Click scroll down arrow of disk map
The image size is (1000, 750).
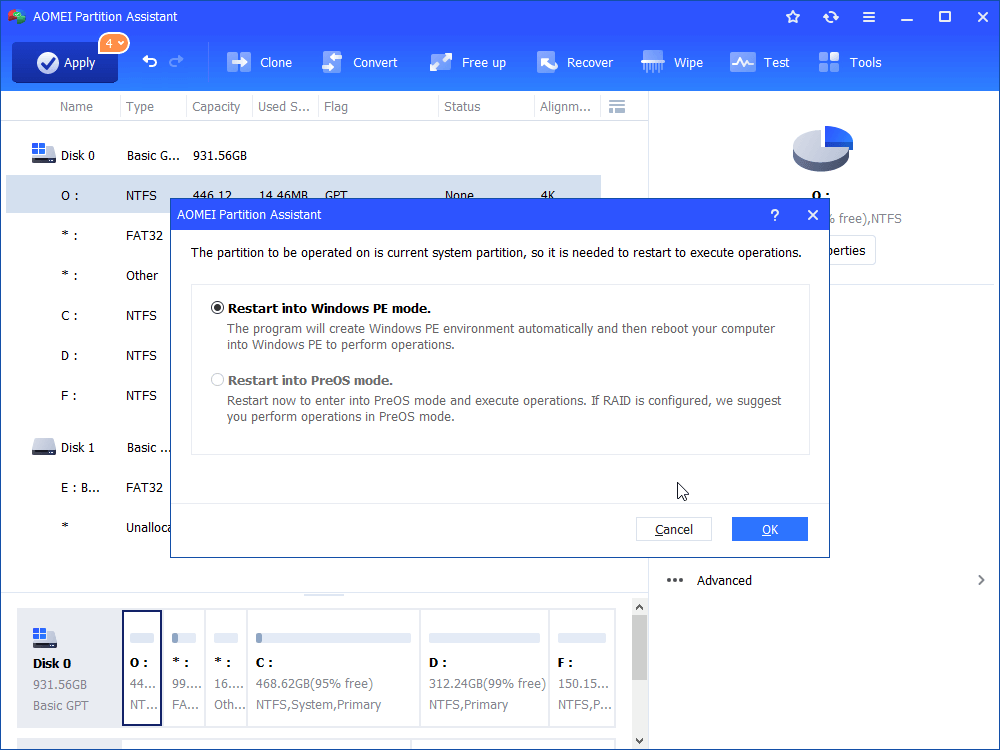[x=640, y=741]
